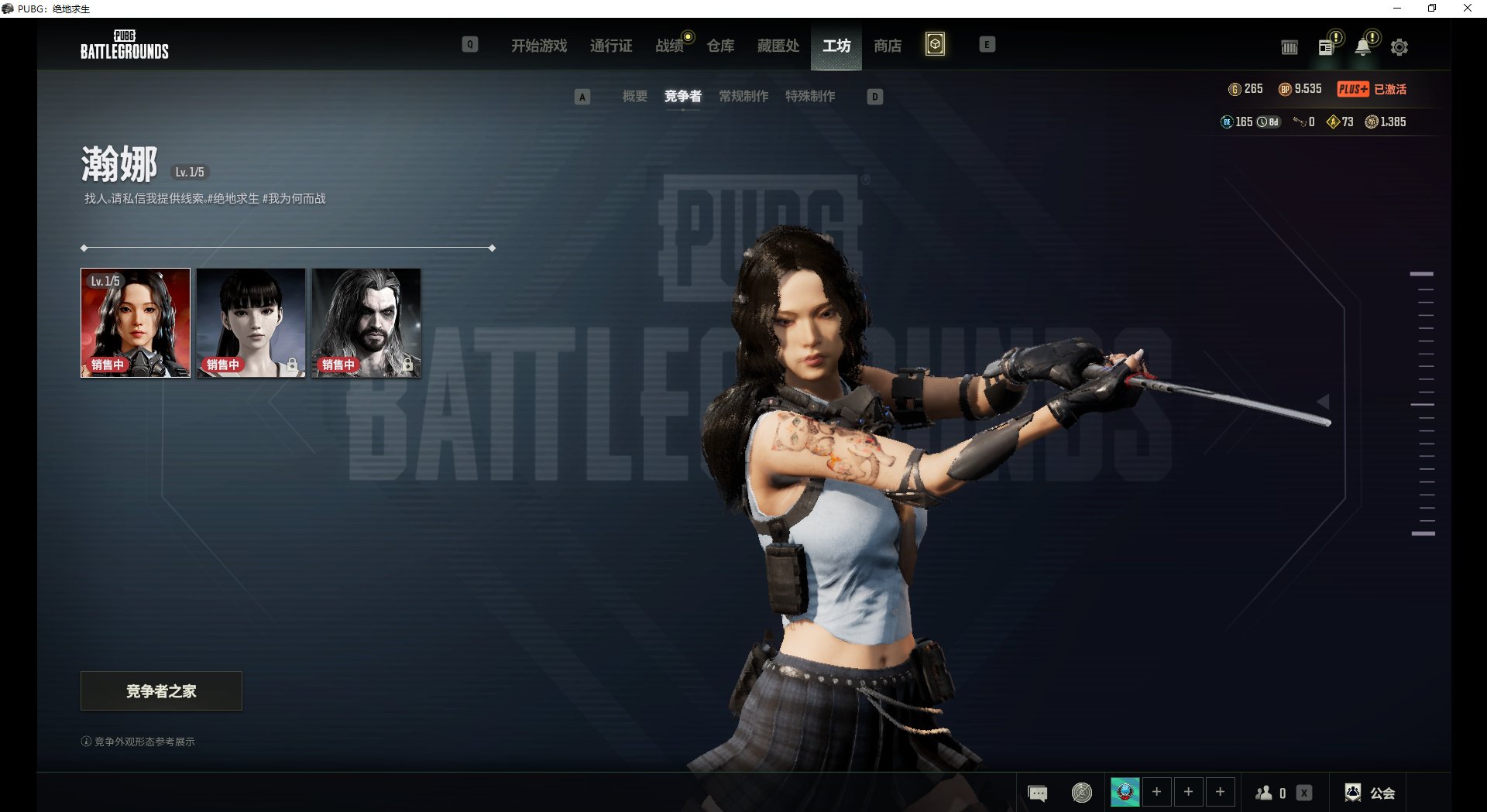Viewport: 1487px width, 812px height.
Task: Switch to the 仓库 tab
Action: [720, 46]
